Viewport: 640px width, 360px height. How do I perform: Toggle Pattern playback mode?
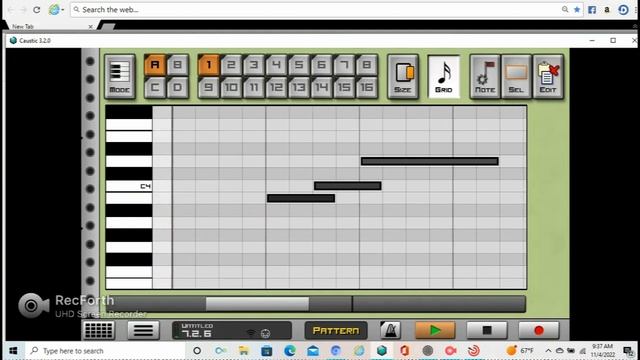[336, 330]
